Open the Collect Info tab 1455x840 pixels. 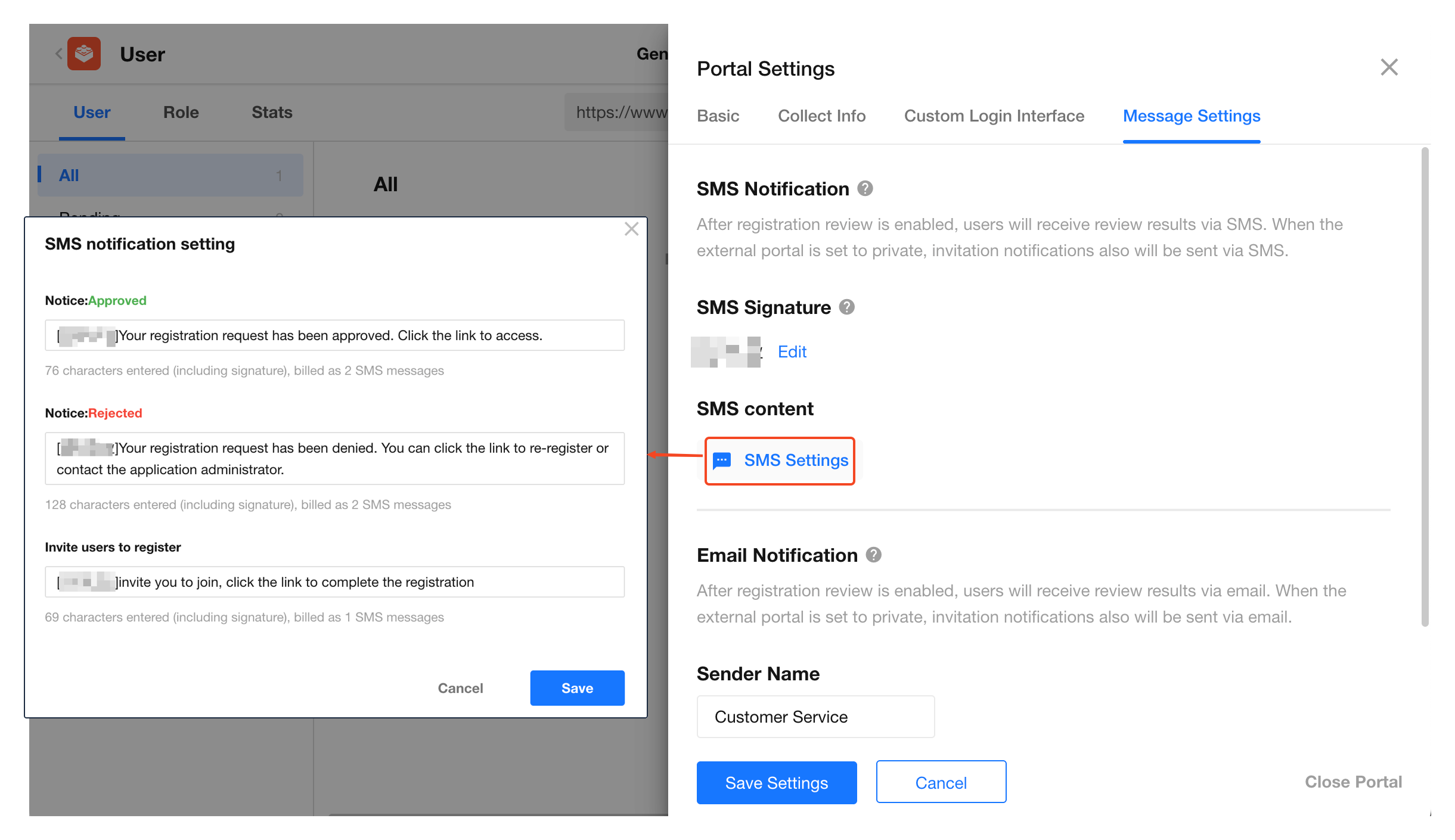(821, 116)
